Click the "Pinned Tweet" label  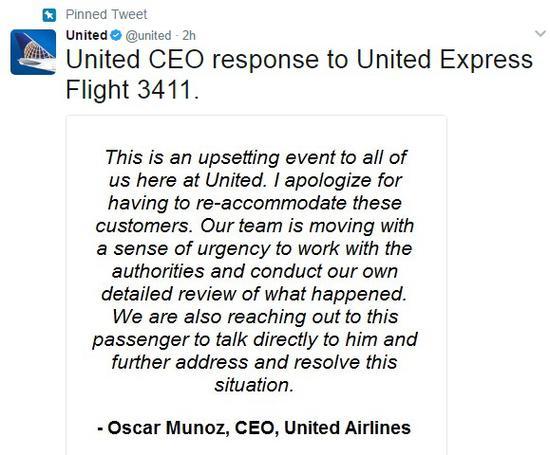106,14
